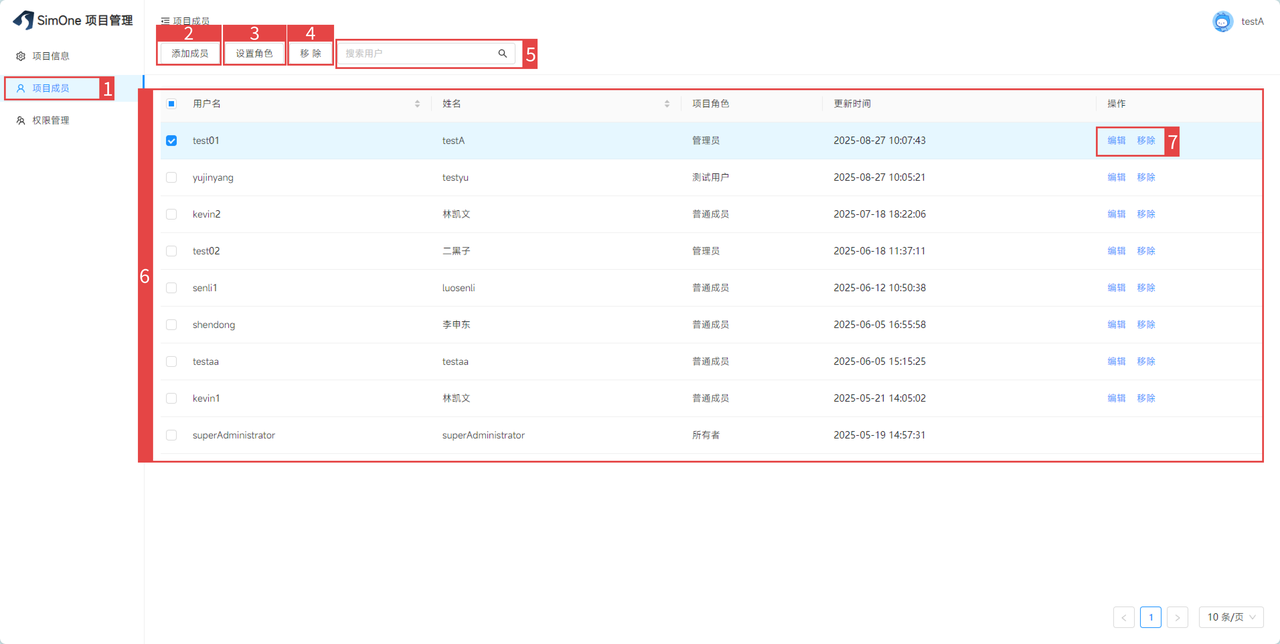The width and height of the screenshot is (1280, 644).
Task: Select 项目成员 in the sidebar
Action: coord(50,88)
